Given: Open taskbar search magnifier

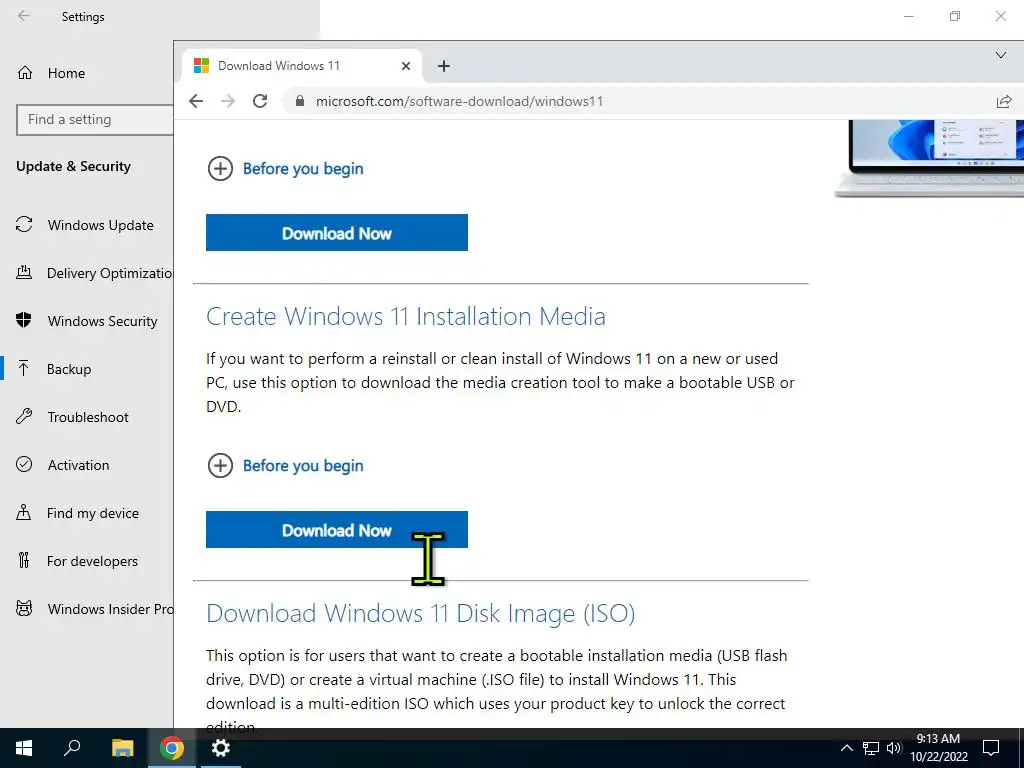Looking at the screenshot, I should click(72, 748).
